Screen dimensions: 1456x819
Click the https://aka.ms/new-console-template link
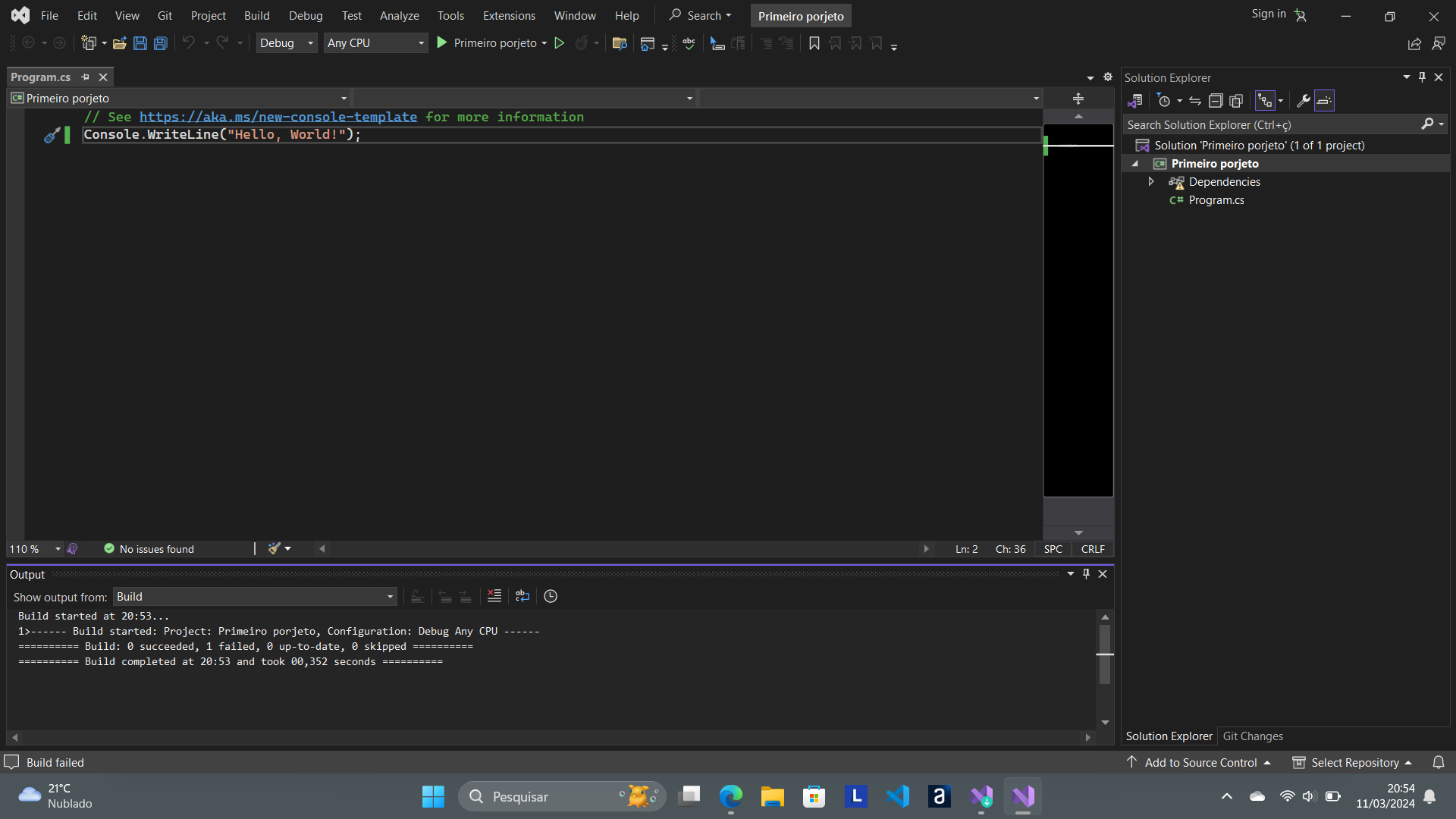coord(278,116)
